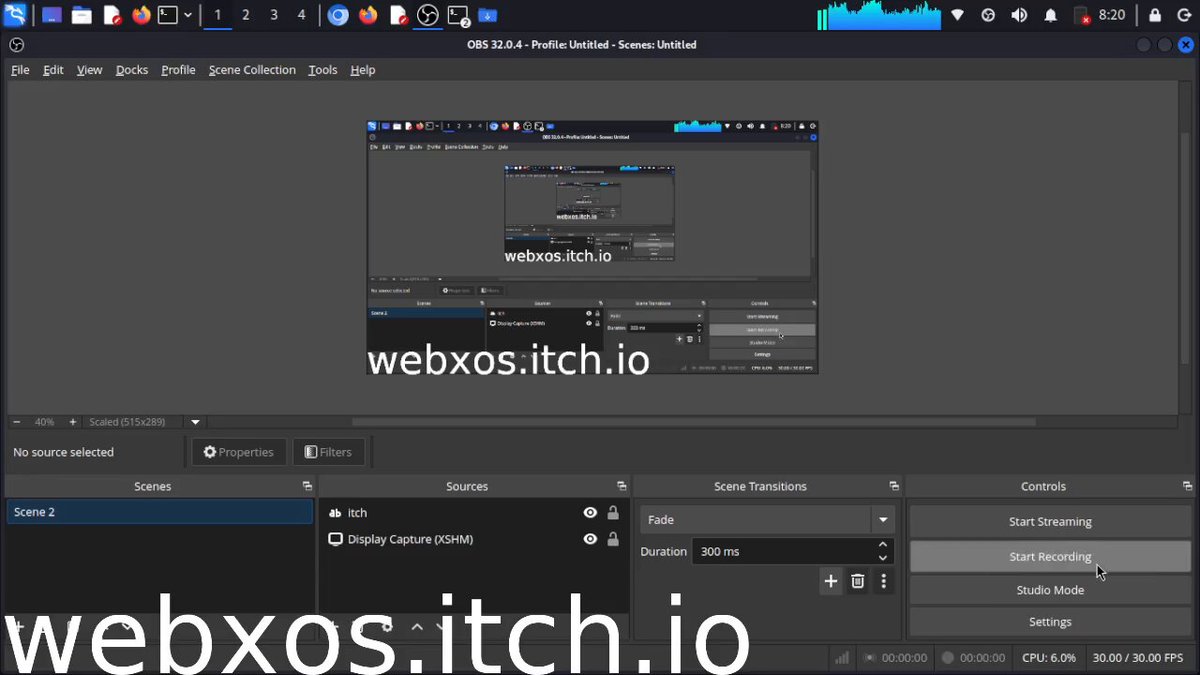Image resolution: width=1200 pixels, height=675 pixels.
Task: Open the Fade transition dropdown
Action: (767, 520)
